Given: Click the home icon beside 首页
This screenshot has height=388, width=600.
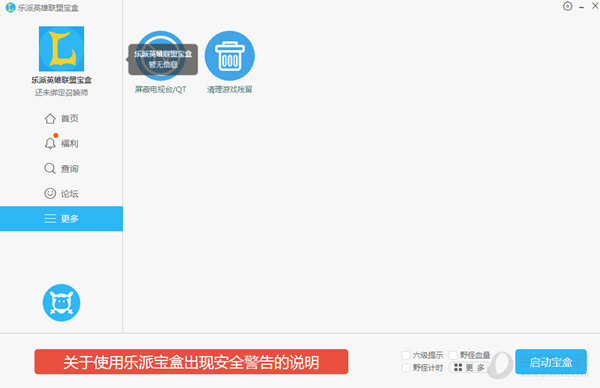Looking at the screenshot, I should [x=50, y=119].
